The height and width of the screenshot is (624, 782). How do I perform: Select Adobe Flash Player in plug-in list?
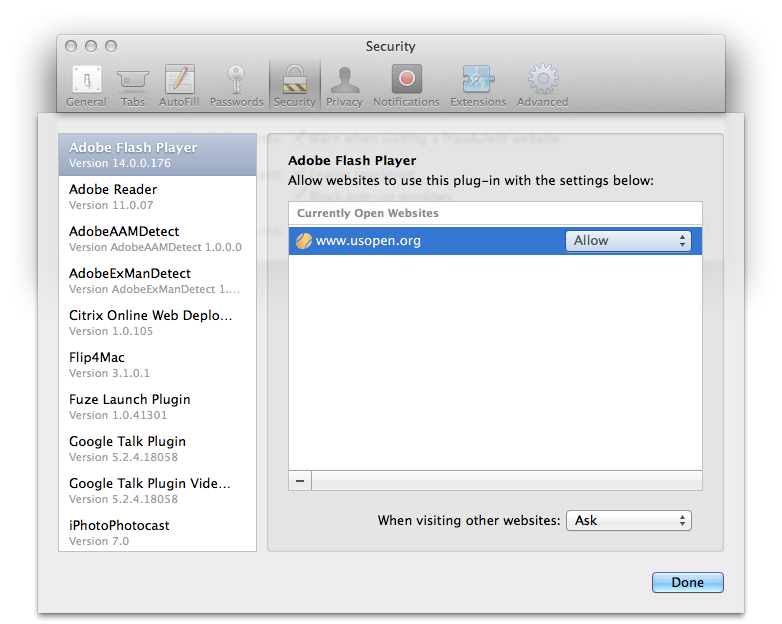[158, 155]
